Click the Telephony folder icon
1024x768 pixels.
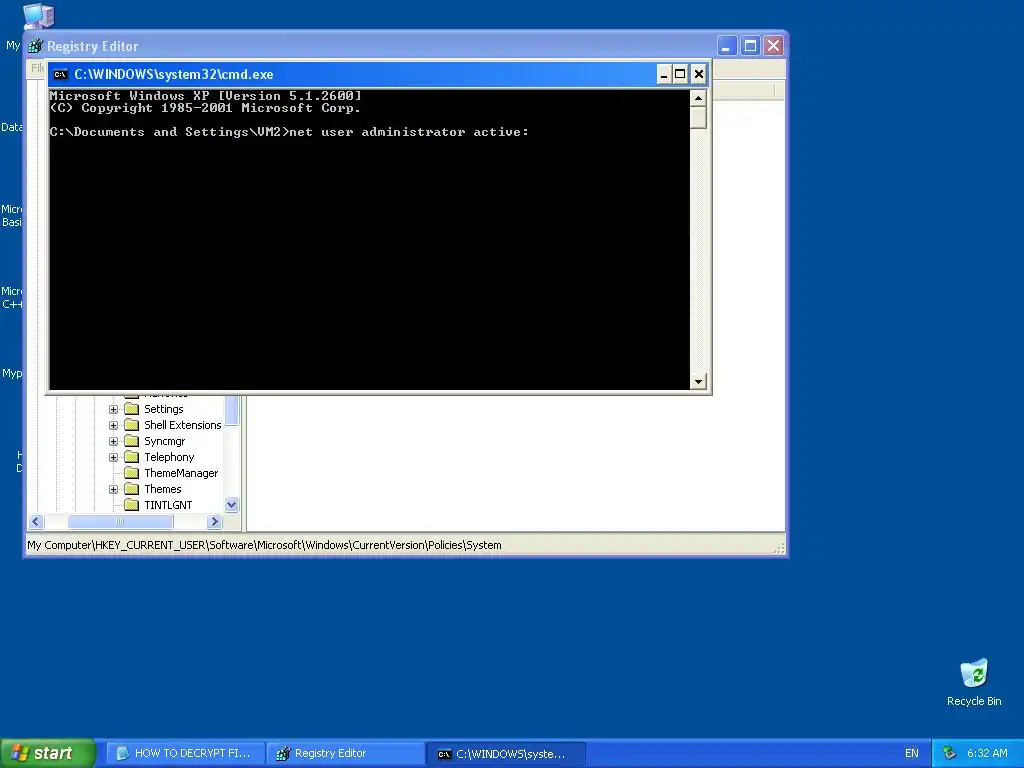coord(132,457)
